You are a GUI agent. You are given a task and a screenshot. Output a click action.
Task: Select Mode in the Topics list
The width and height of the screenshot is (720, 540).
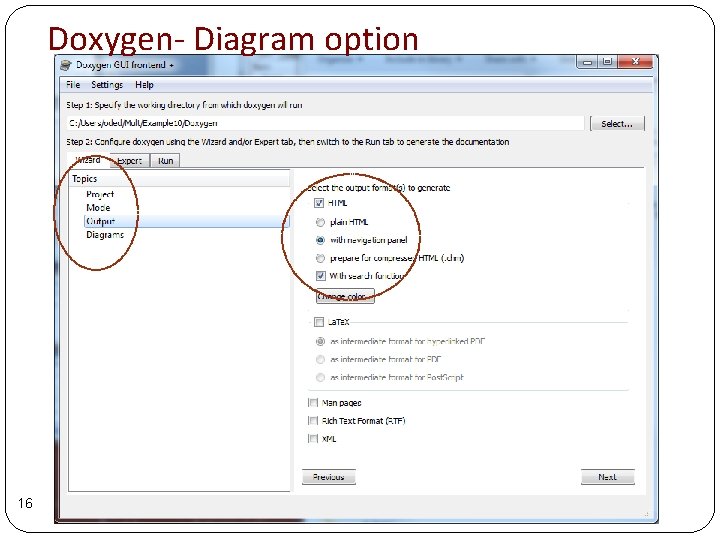click(98, 208)
